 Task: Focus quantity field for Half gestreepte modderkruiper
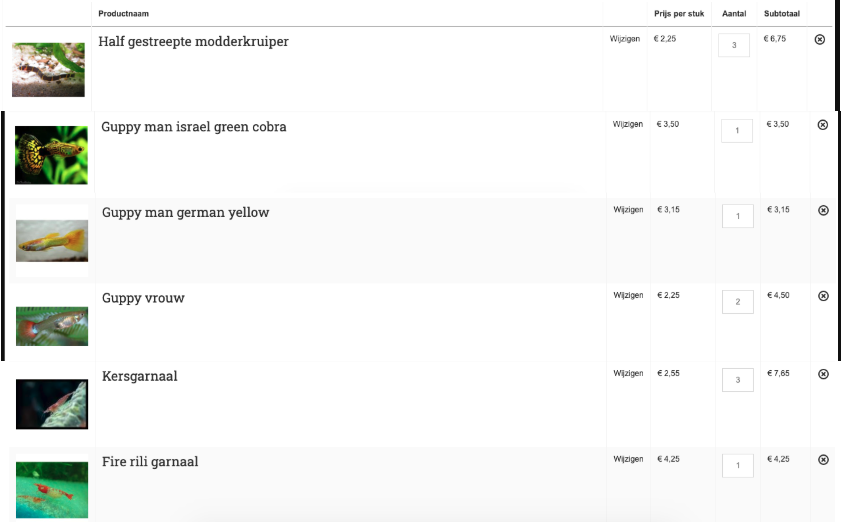(734, 45)
